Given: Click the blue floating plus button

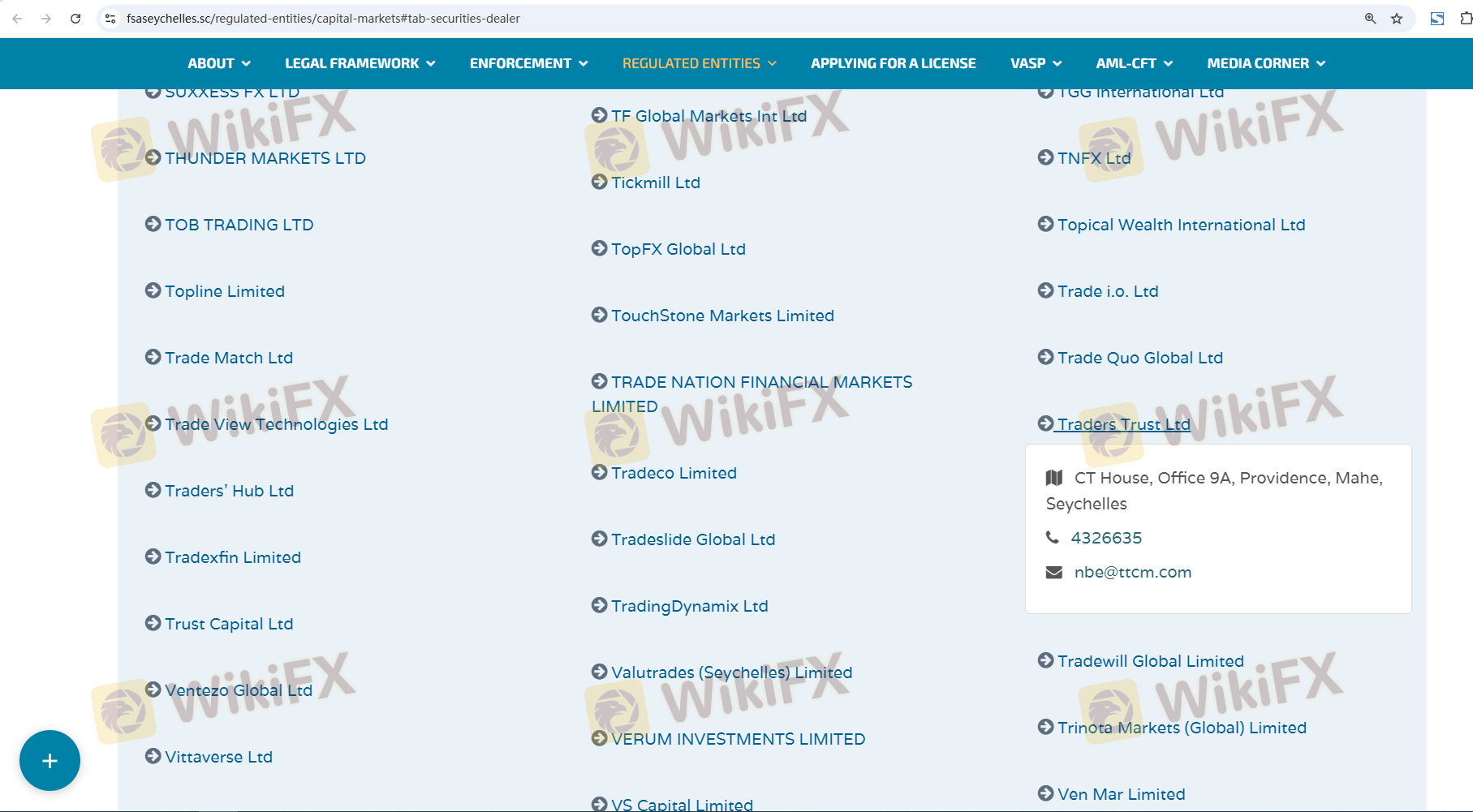Looking at the screenshot, I should [x=50, y=761].
